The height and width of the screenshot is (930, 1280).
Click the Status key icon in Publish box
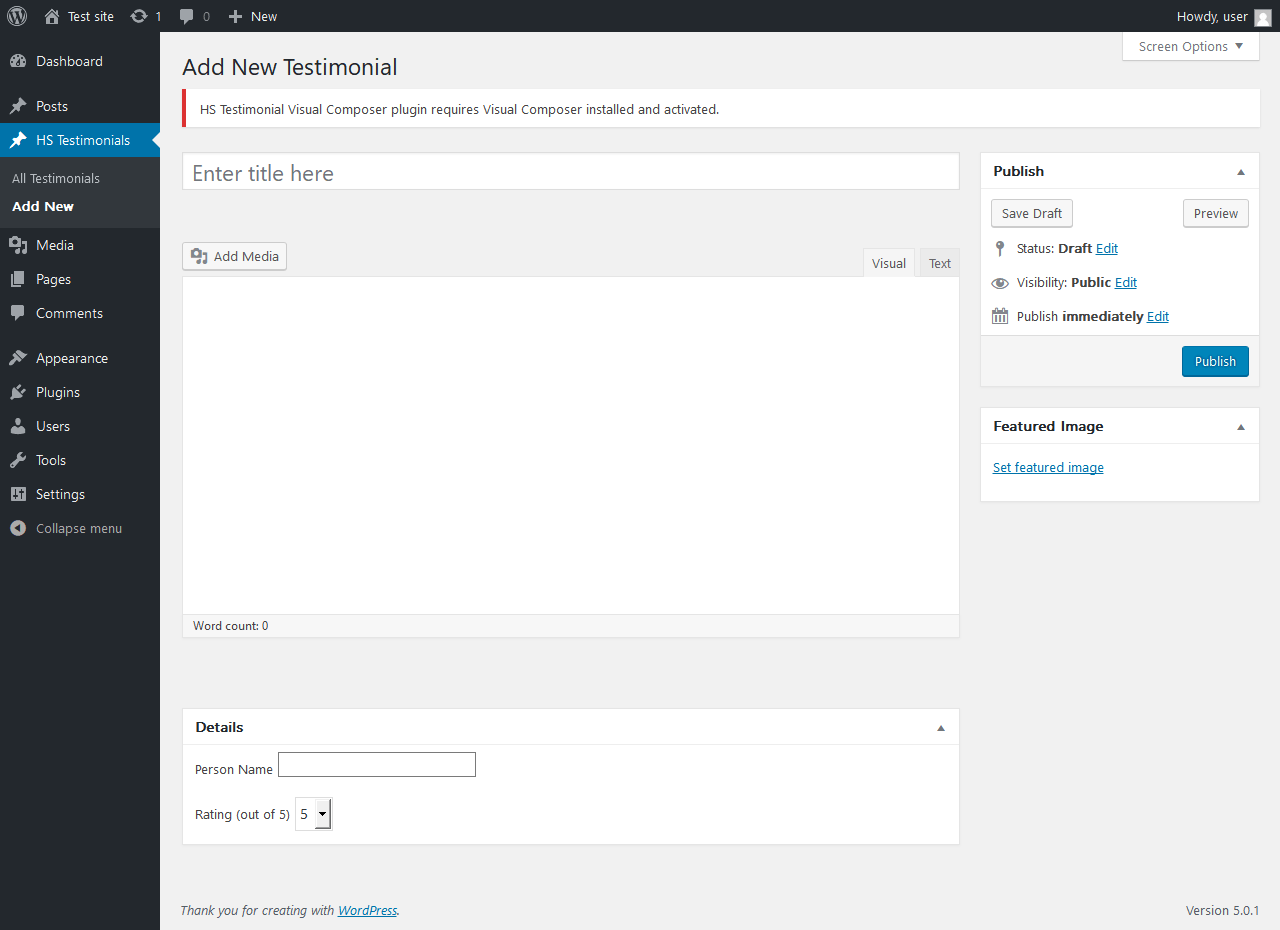click(x=1000, y=248)
